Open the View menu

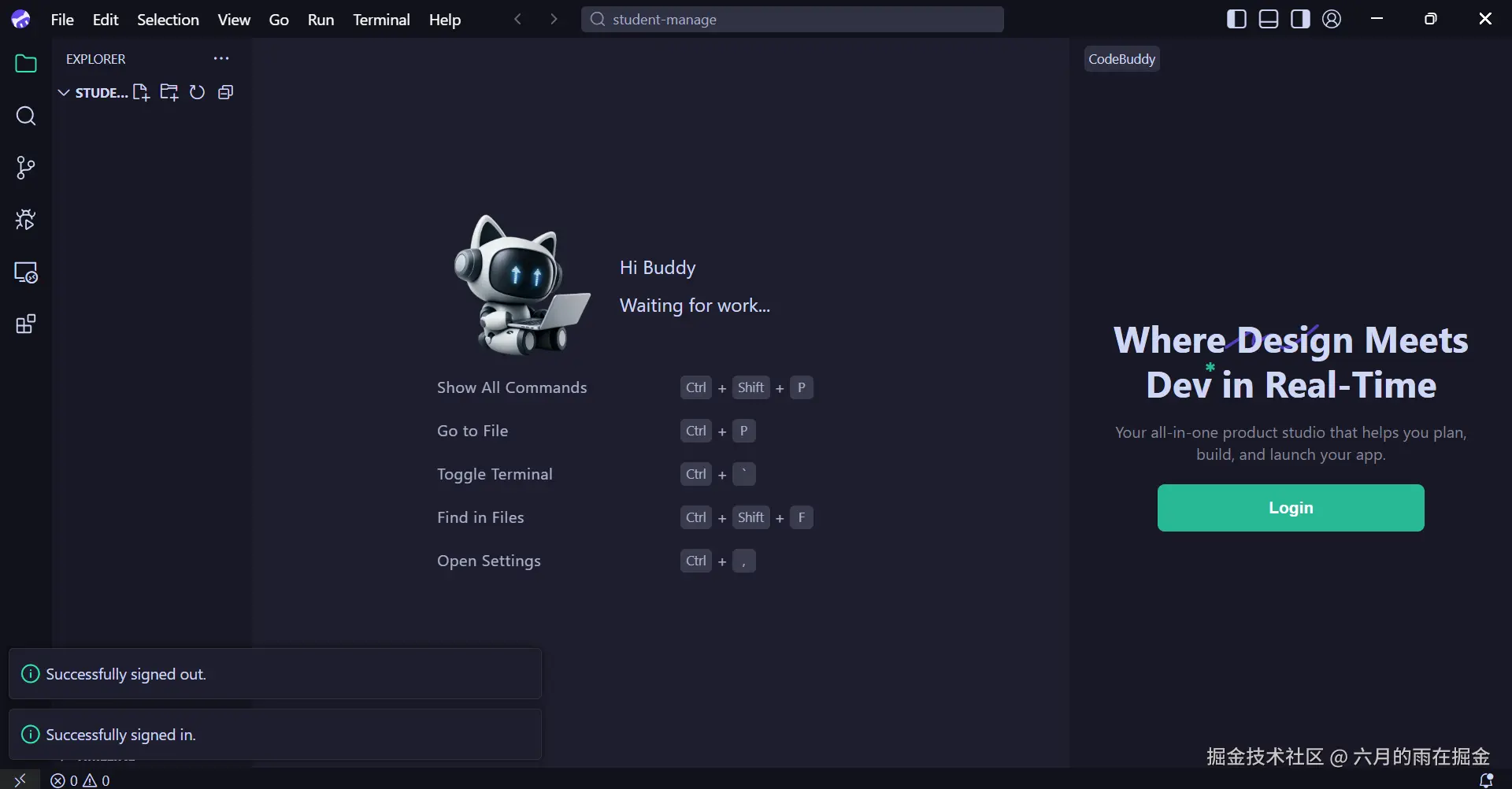[234, 20]
